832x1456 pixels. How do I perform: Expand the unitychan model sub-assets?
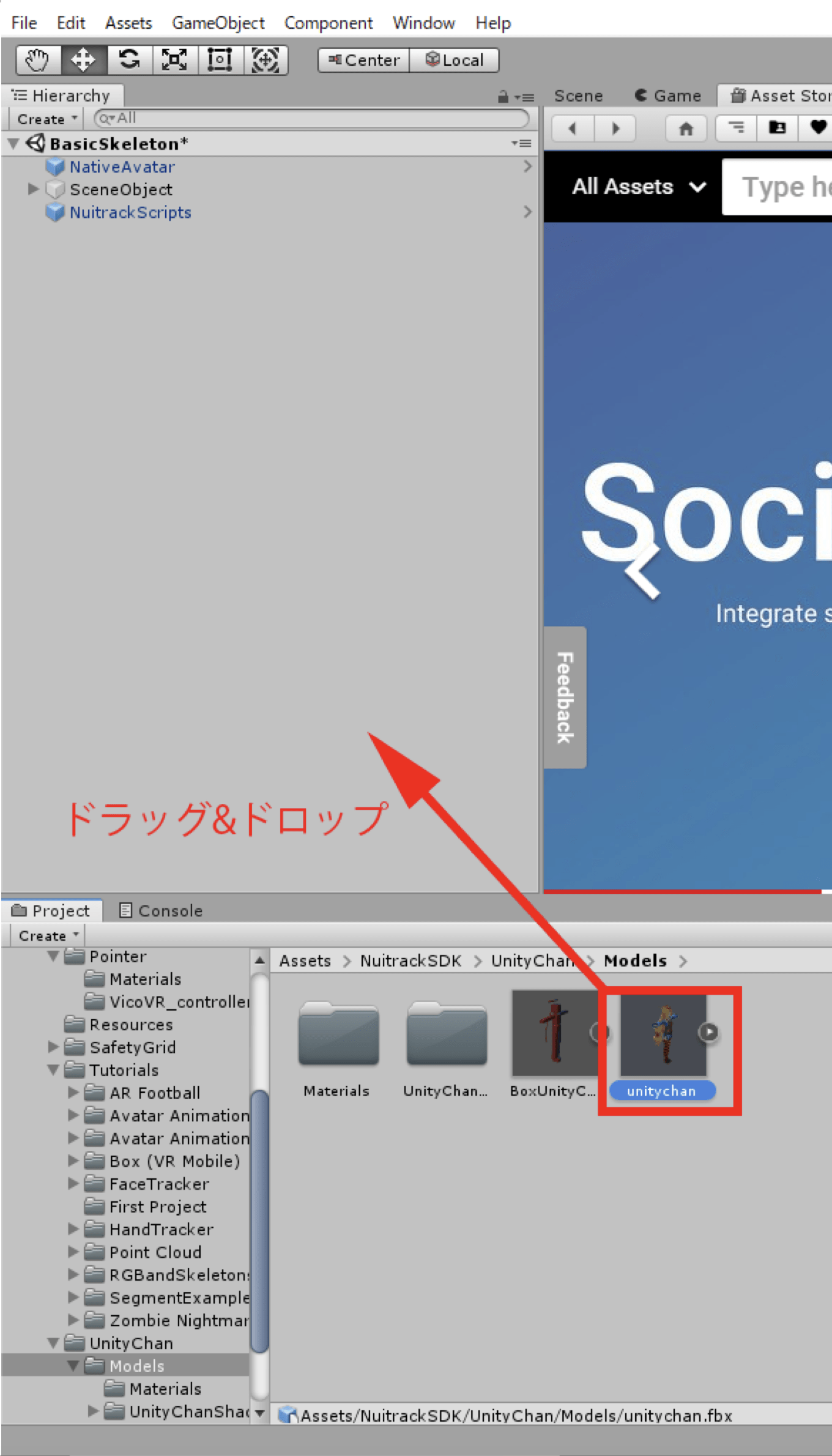coord(708,1032)
